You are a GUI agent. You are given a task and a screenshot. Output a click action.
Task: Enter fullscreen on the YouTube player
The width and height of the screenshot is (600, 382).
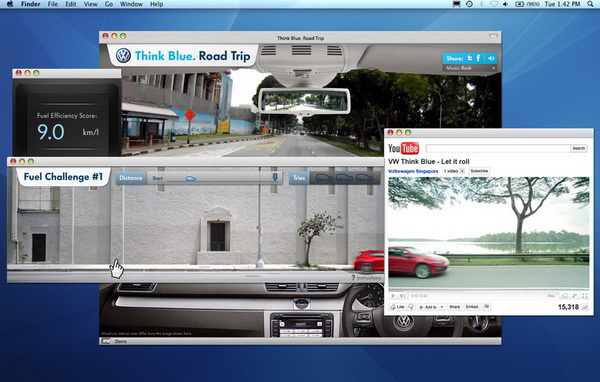pyautogui.click(x=584, y=295)
